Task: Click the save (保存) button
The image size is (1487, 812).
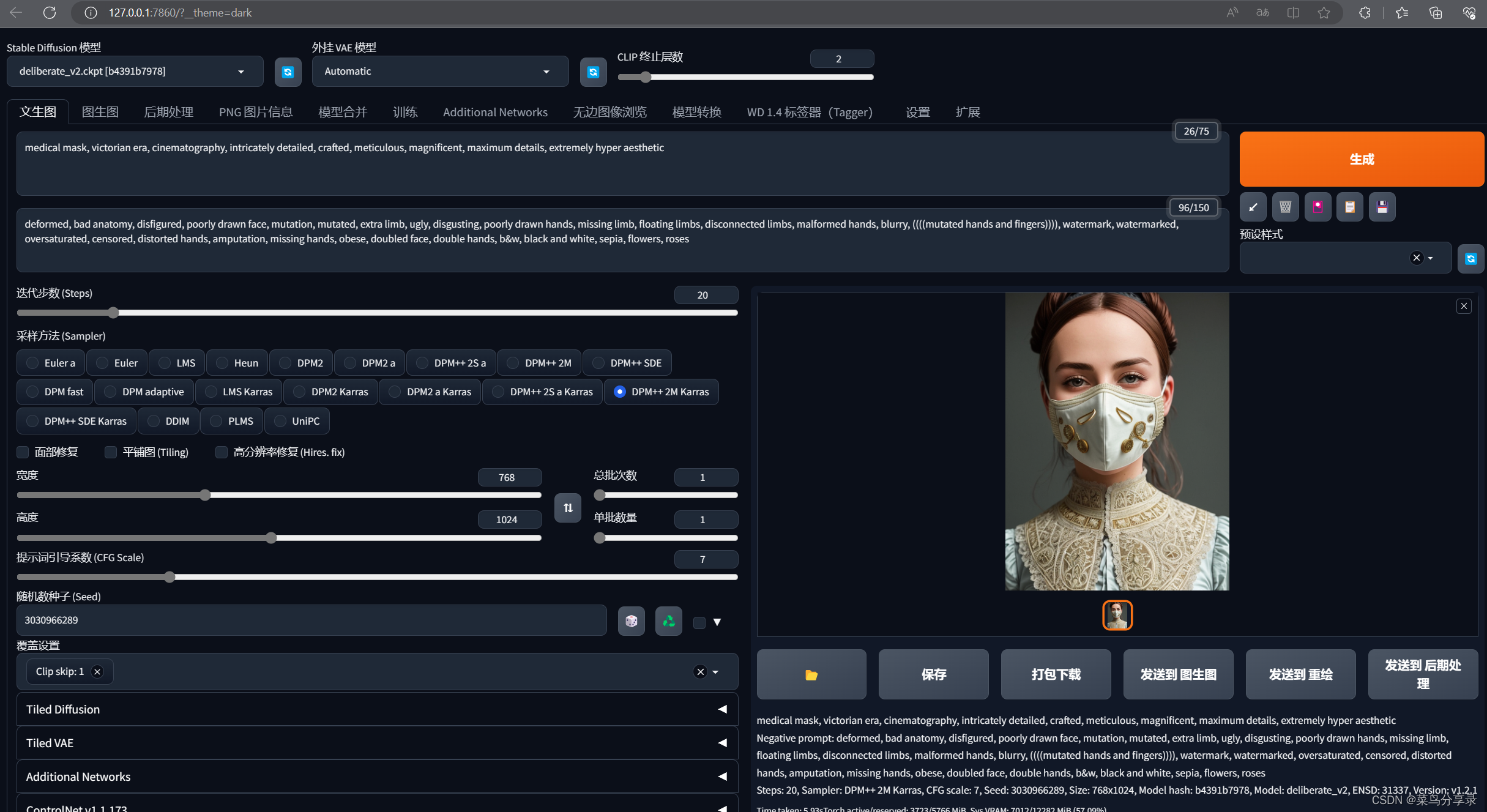Action: (x=933, y=674)
